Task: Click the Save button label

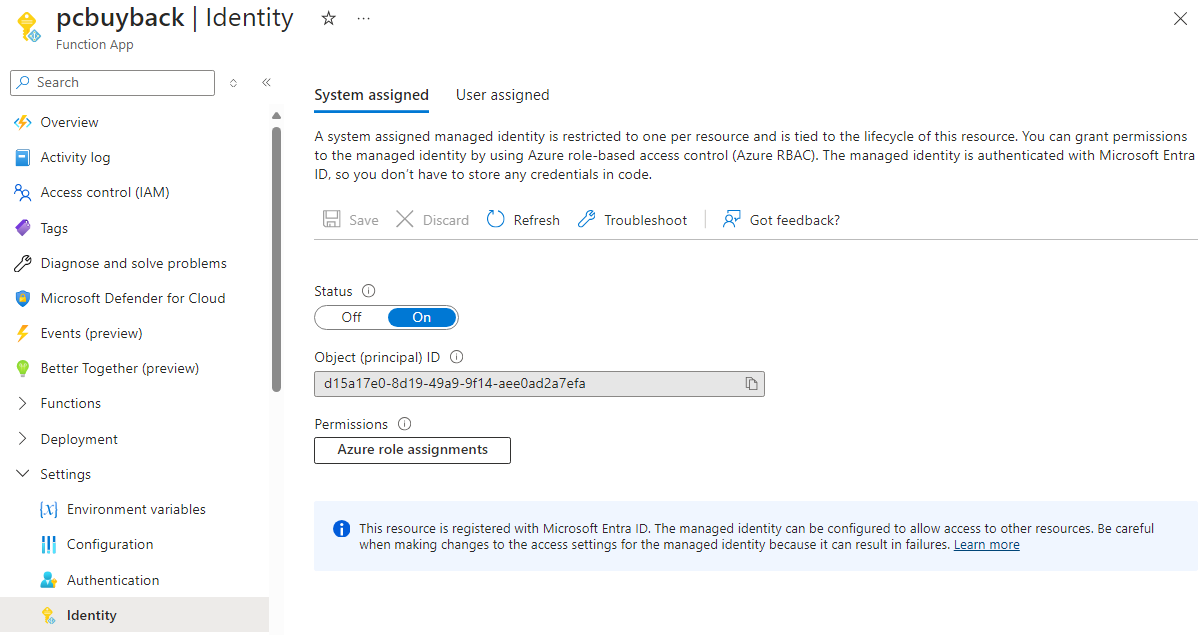Action: tap(363, 220)
